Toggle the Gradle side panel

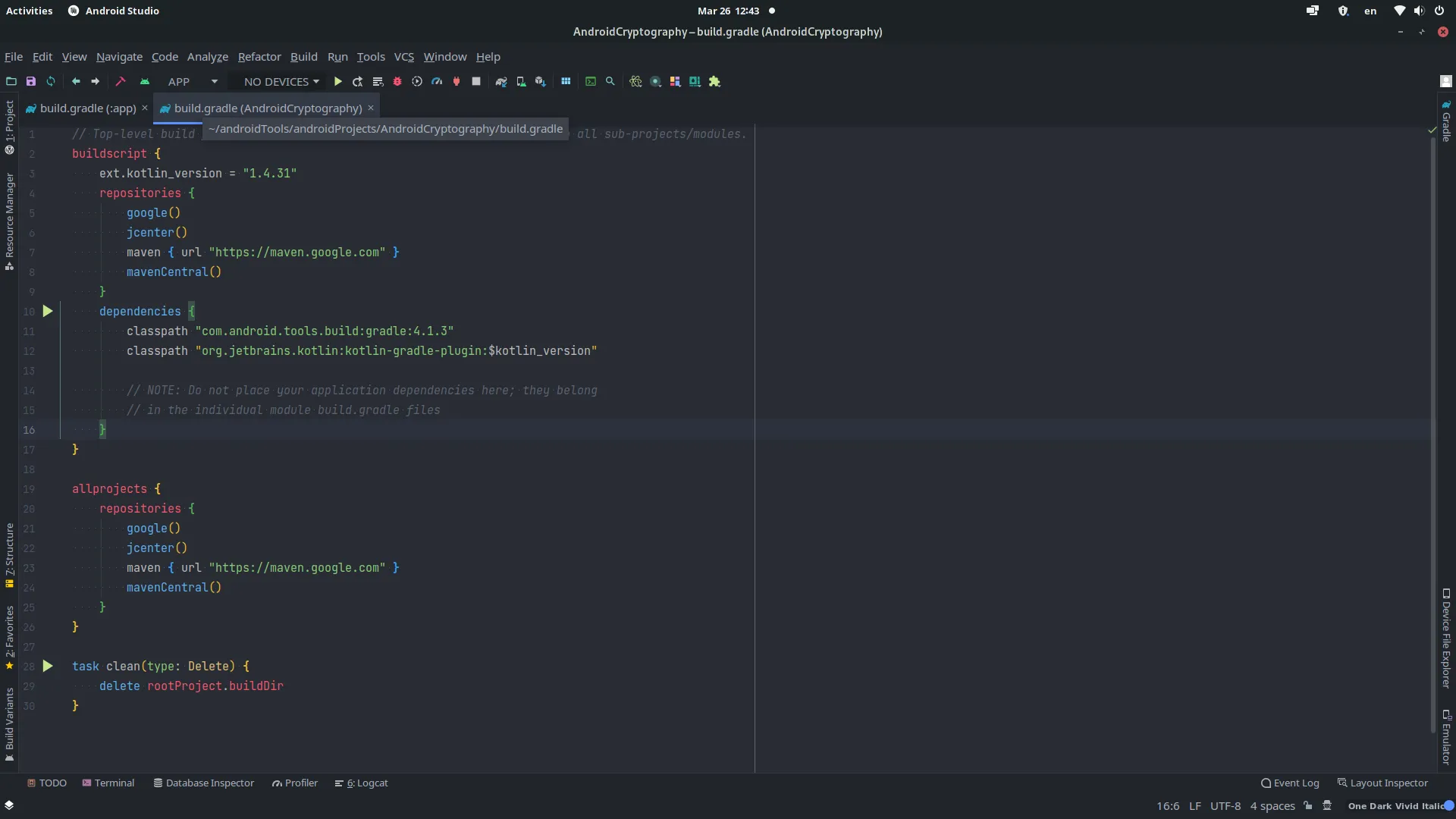(x=1446, y=123)
